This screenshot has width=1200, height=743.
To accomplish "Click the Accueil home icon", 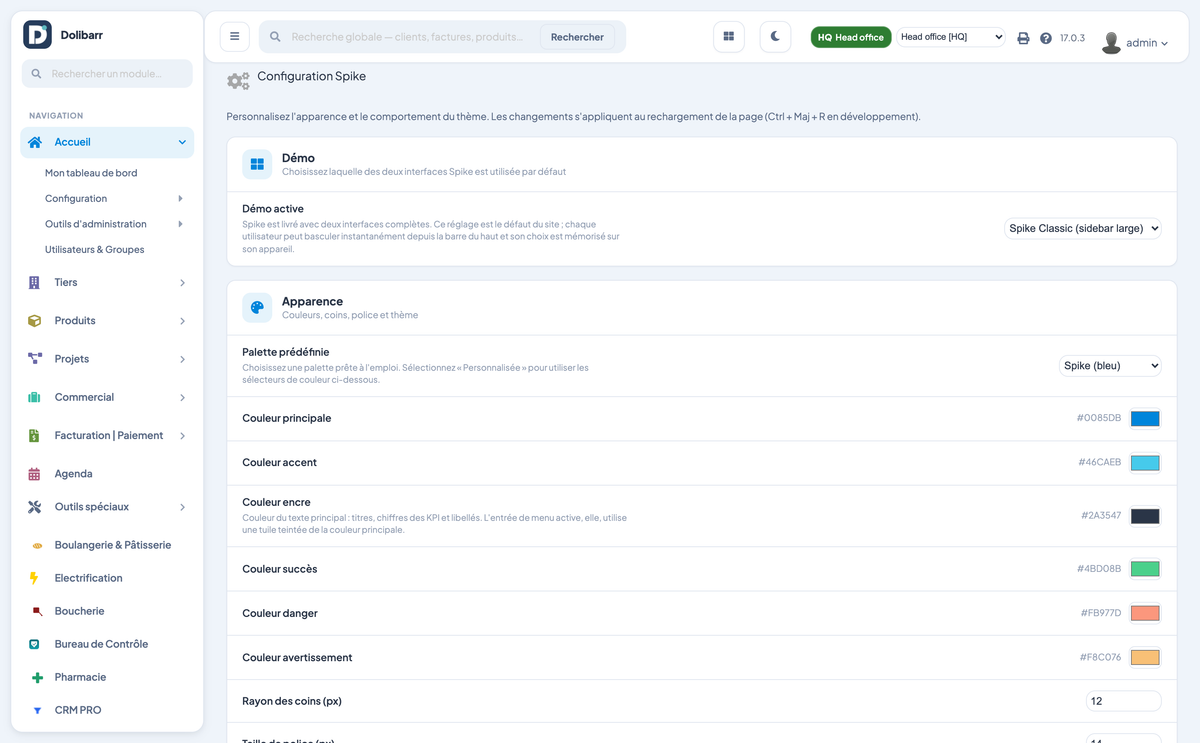I will click(x=35, y=142).
